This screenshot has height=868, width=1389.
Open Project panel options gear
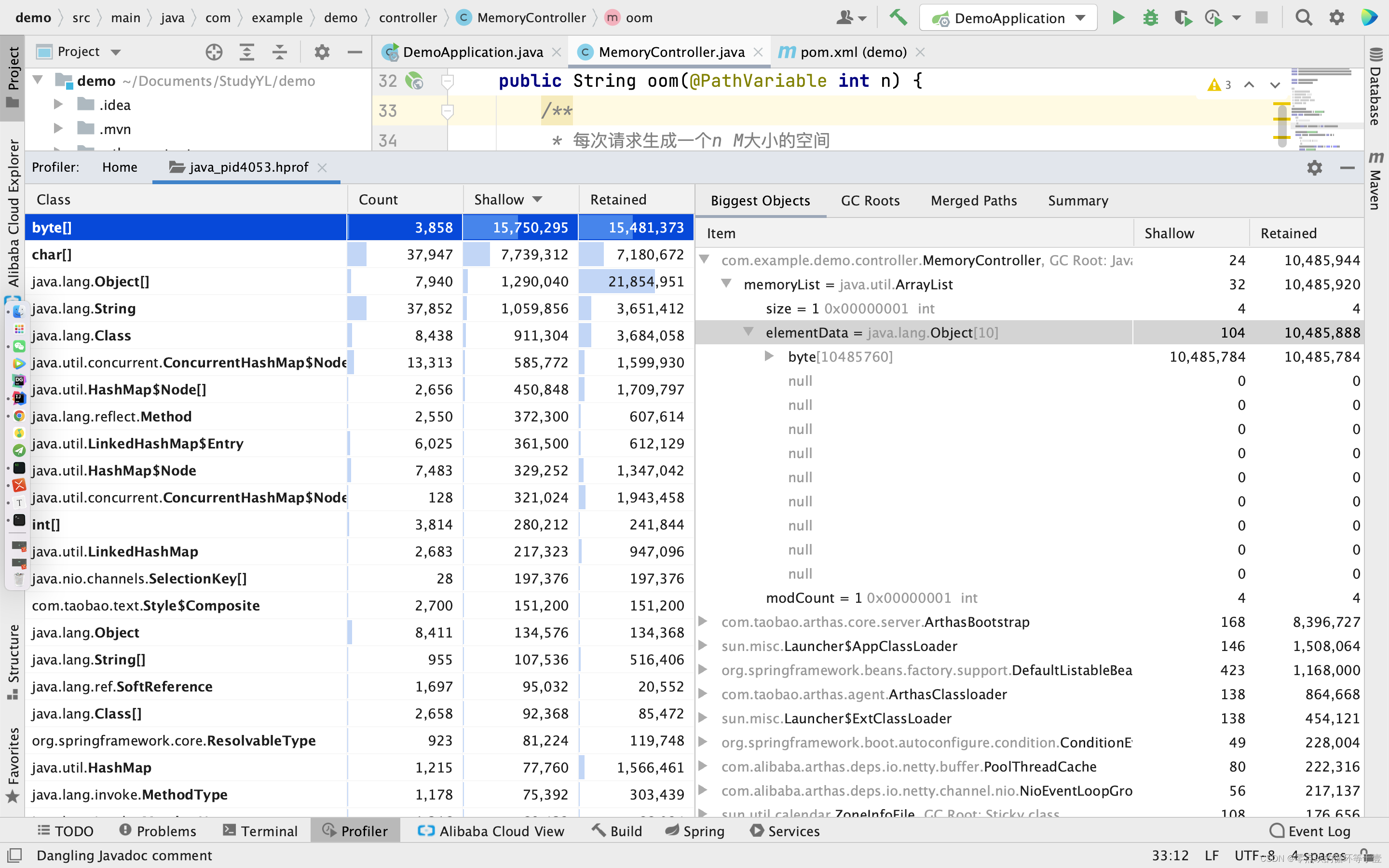coord(322,52)
